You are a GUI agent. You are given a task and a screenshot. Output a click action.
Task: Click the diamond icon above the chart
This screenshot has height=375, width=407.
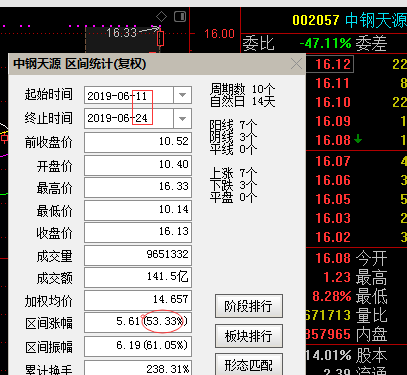pos(161,17)
